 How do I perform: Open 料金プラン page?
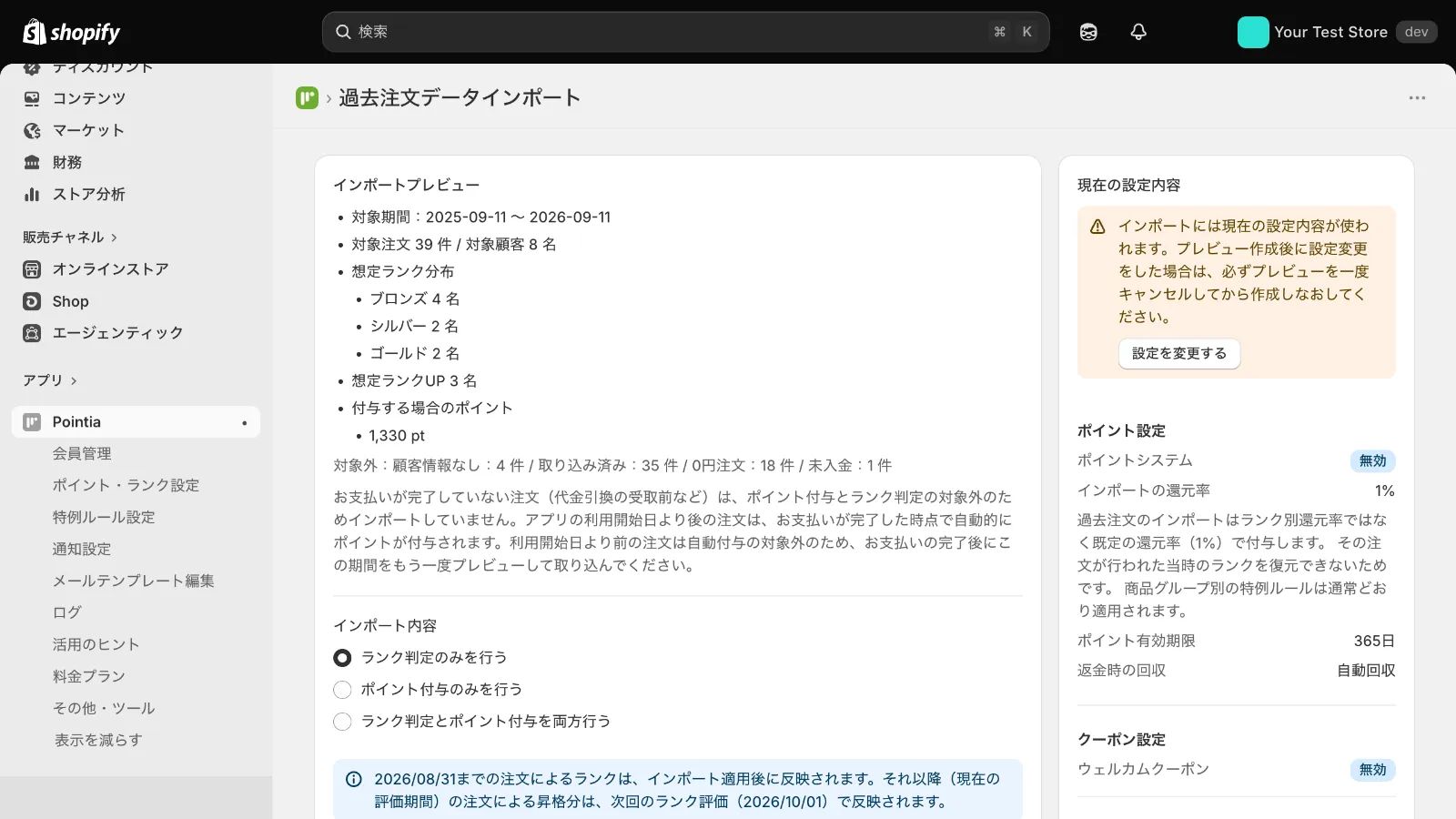(89, 676)
